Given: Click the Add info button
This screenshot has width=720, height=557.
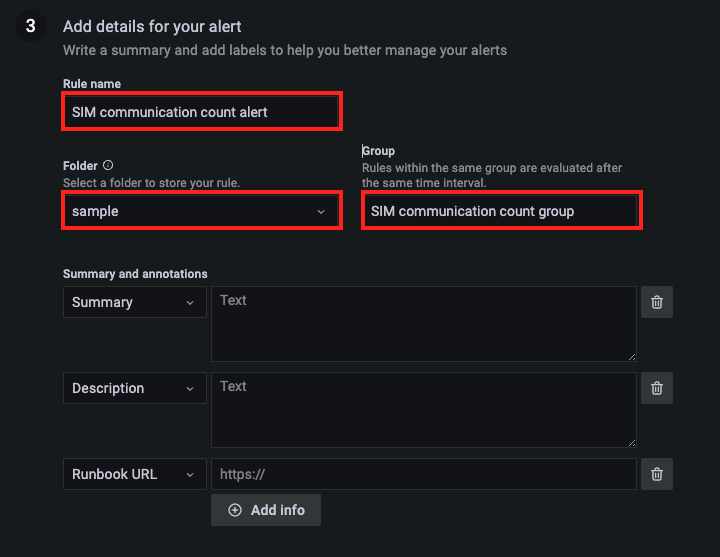Looking at the screenshot, I should click(266, 510).
